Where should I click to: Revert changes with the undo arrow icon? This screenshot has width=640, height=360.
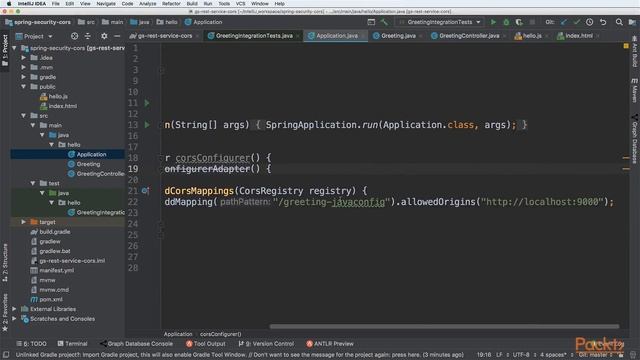click(603, 22)
